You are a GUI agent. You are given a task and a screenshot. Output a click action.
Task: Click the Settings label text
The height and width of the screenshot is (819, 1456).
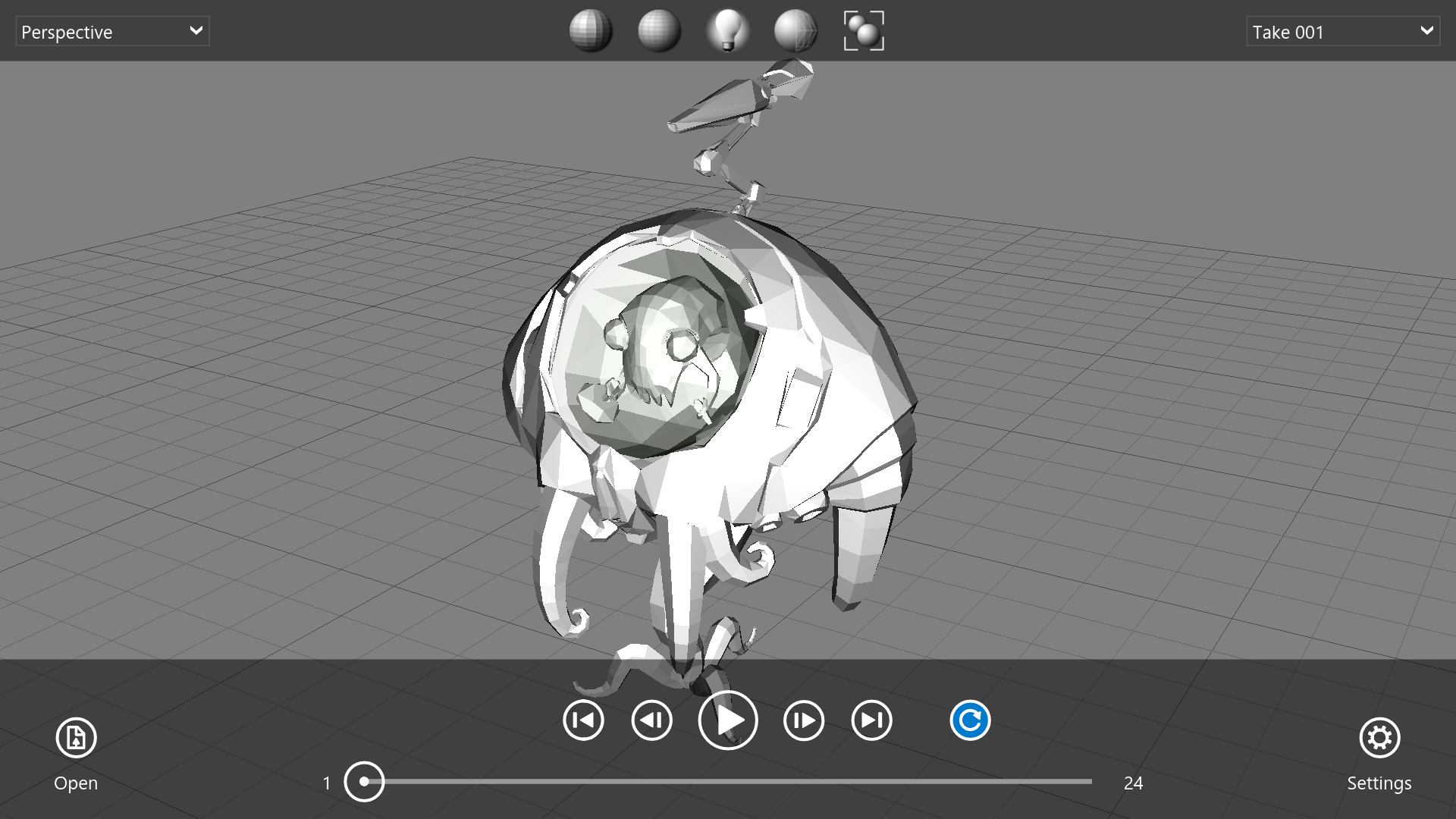coord(1379,783)
